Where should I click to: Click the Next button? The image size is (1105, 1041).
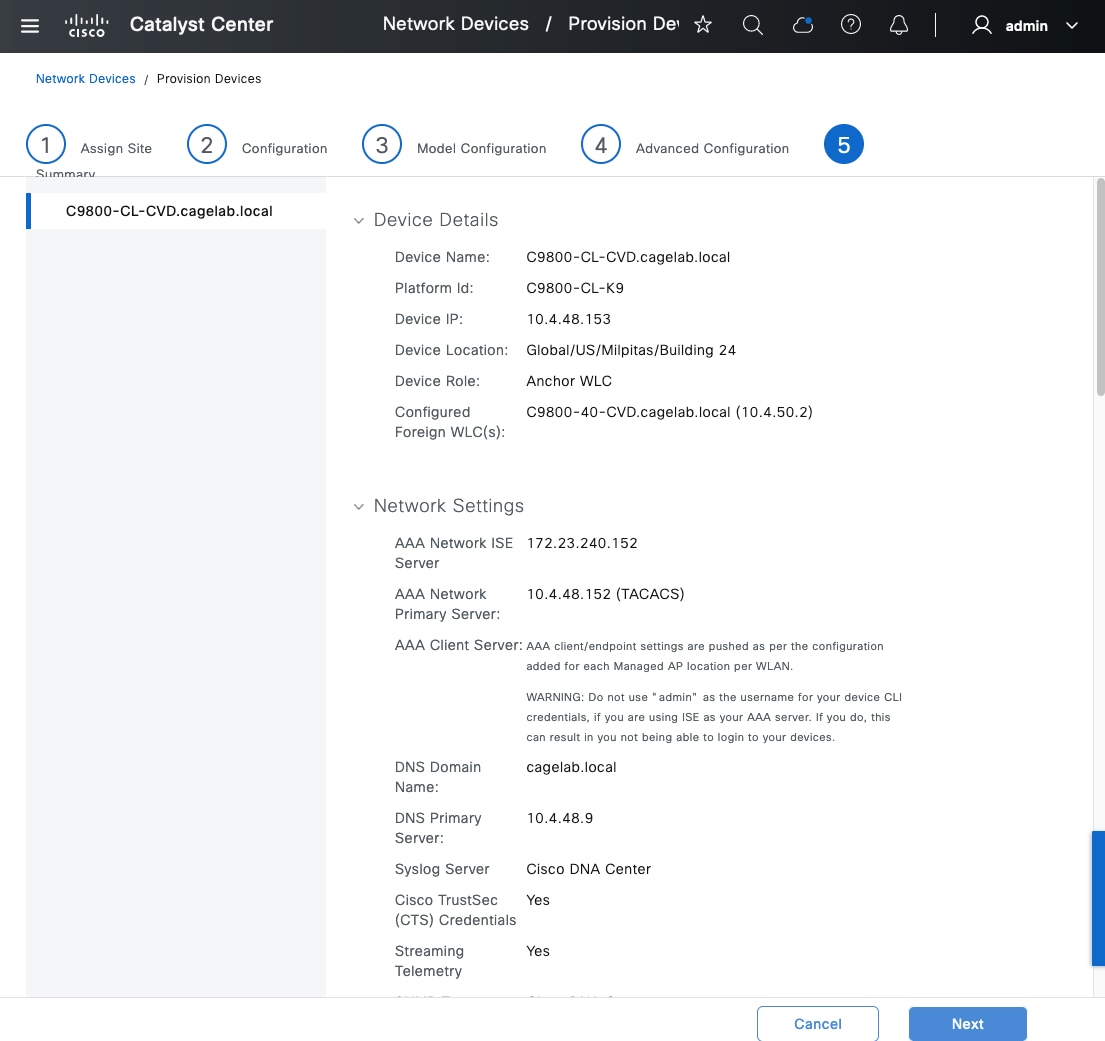click(x=968, y=1023)
